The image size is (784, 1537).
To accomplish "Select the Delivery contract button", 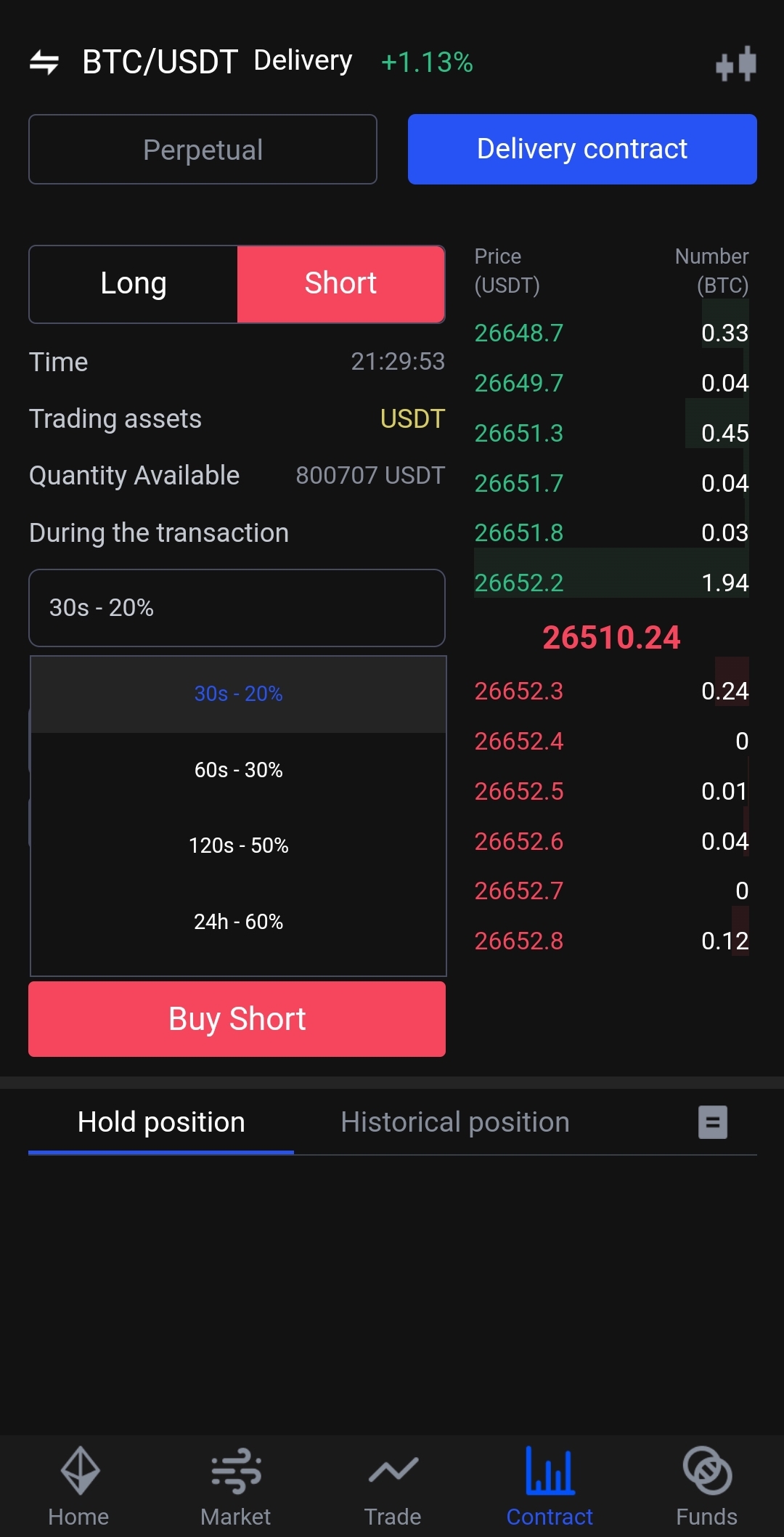I will (582, 150).
